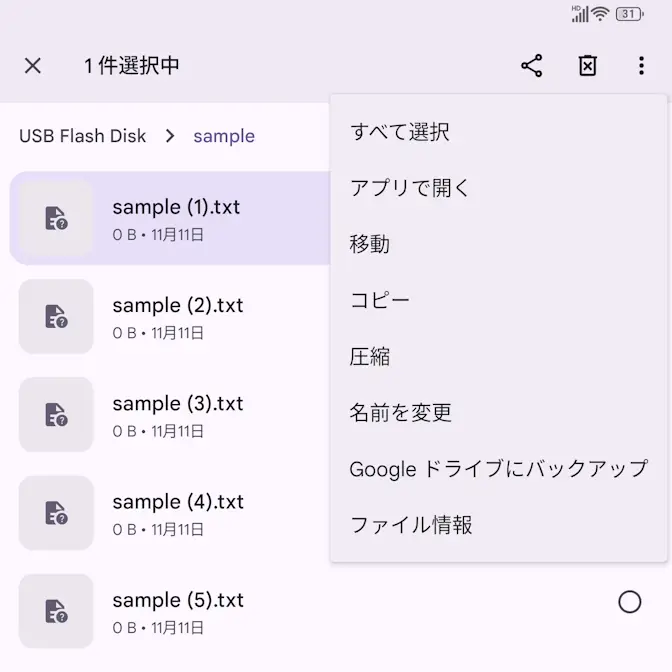Select 移動 in the overflow menu

(x=370, y=244)
